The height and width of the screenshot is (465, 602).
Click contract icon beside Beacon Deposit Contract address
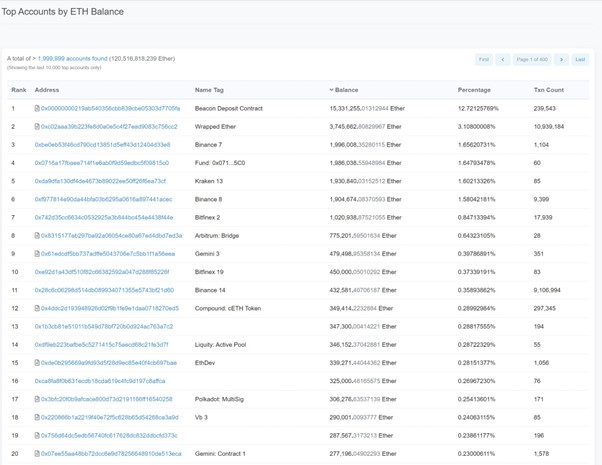[37, 108]
